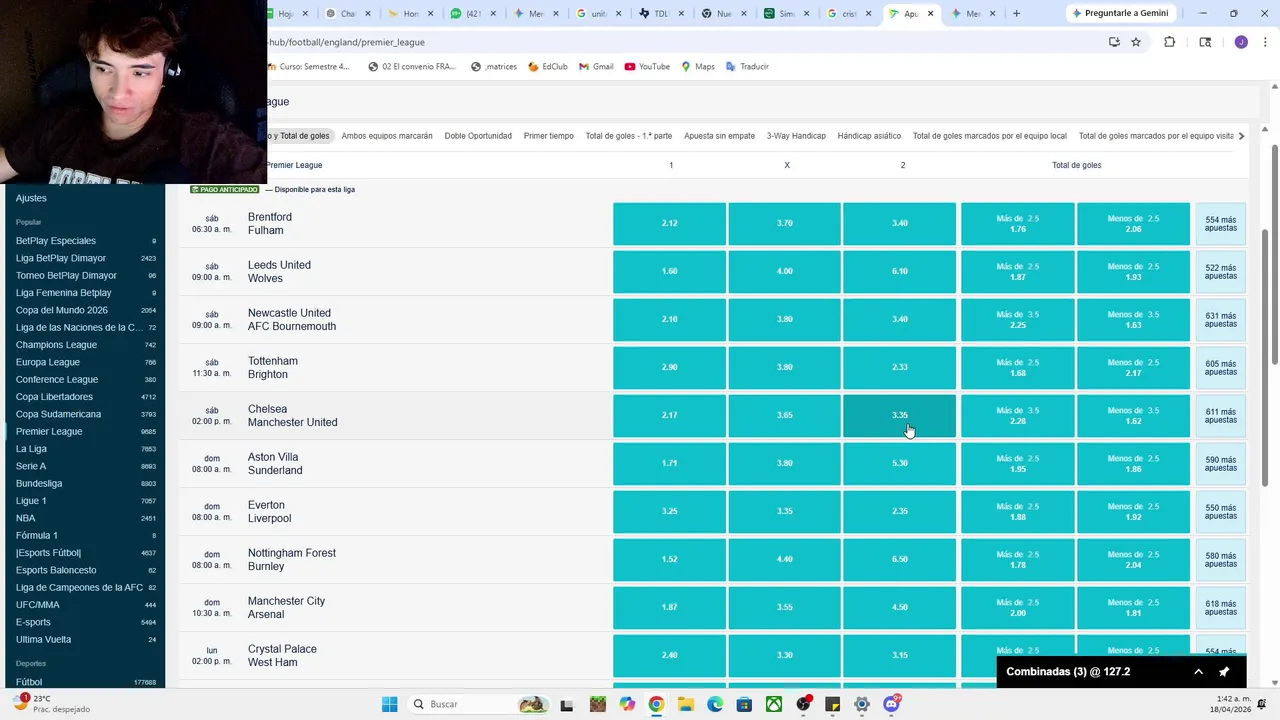Open 554 más apuestas for Brentford-Fulham
The width and height of the screenshot is (1280, 720).
point(1220,223)
